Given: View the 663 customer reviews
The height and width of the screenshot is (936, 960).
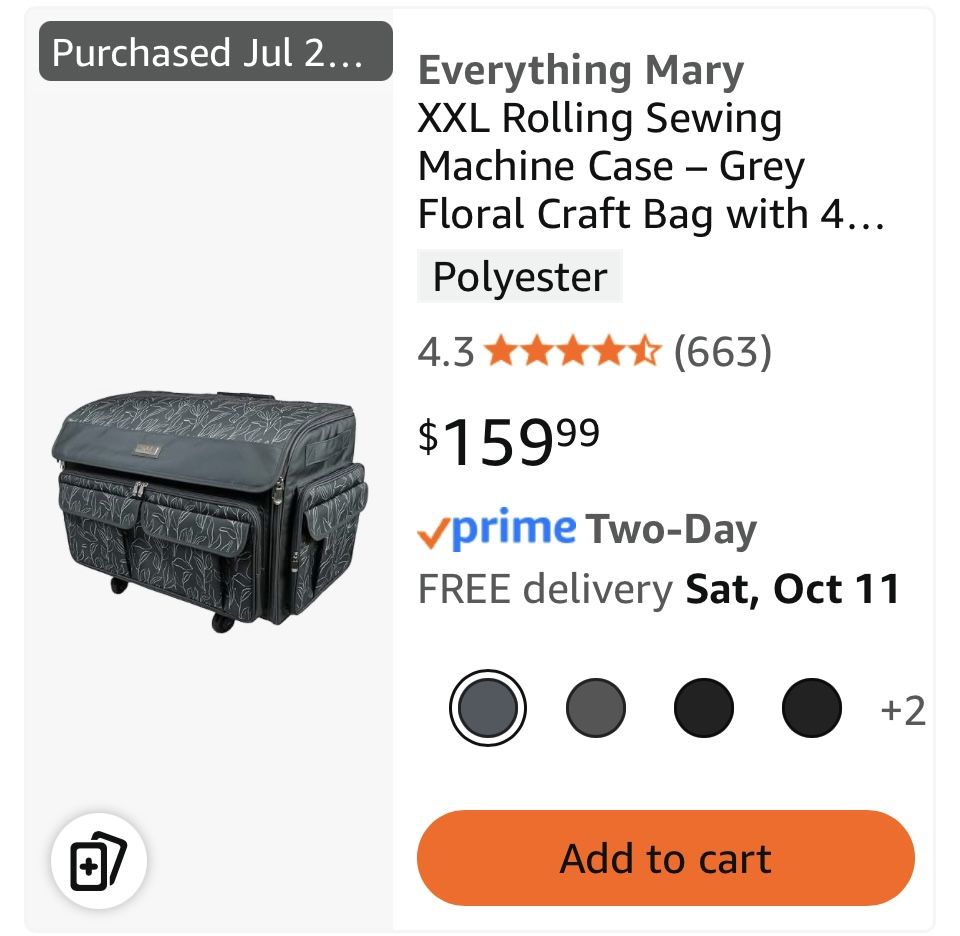Looking at the screenshot, I should (722, 352).
